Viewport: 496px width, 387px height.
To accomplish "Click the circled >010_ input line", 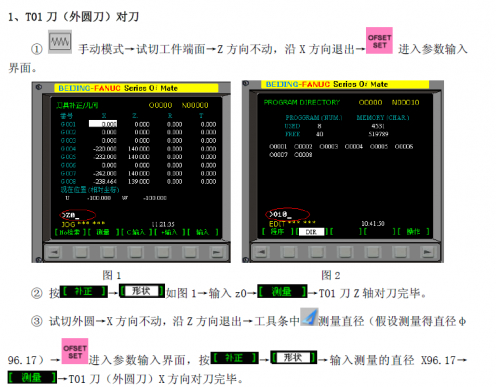I will [x=288, y=214].
